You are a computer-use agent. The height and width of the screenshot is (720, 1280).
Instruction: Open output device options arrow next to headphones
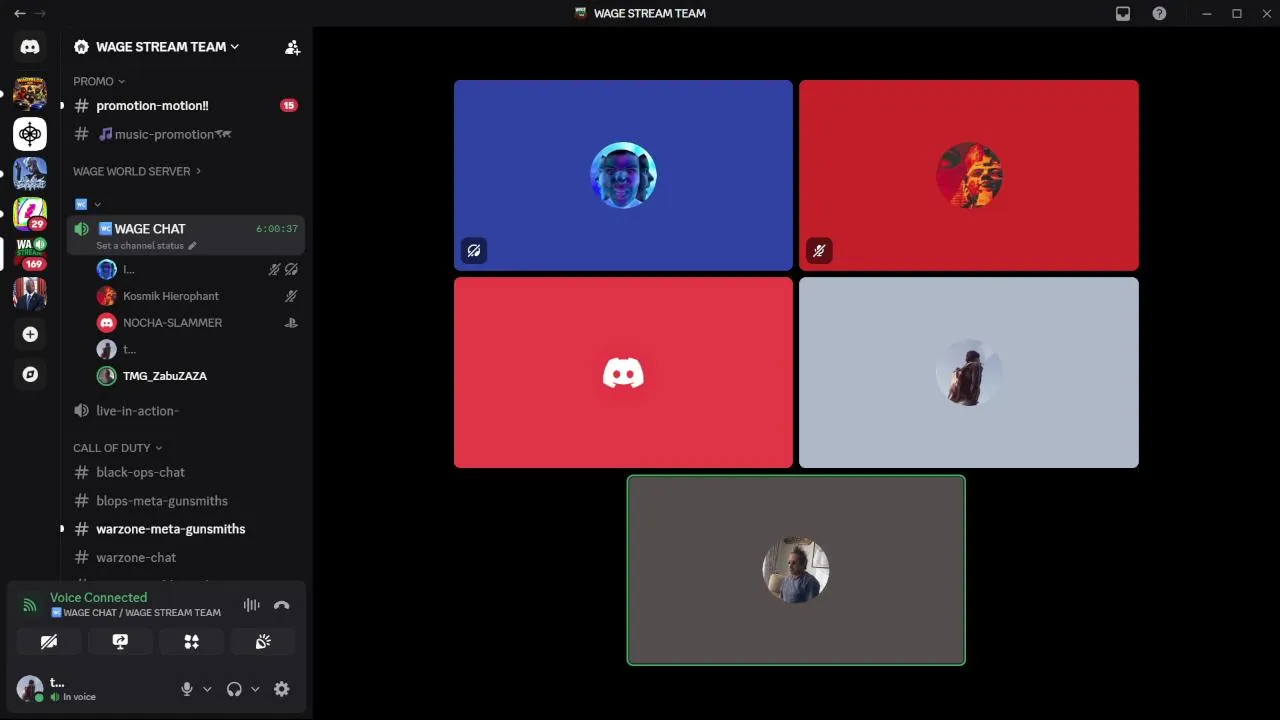tap(255, 689)
